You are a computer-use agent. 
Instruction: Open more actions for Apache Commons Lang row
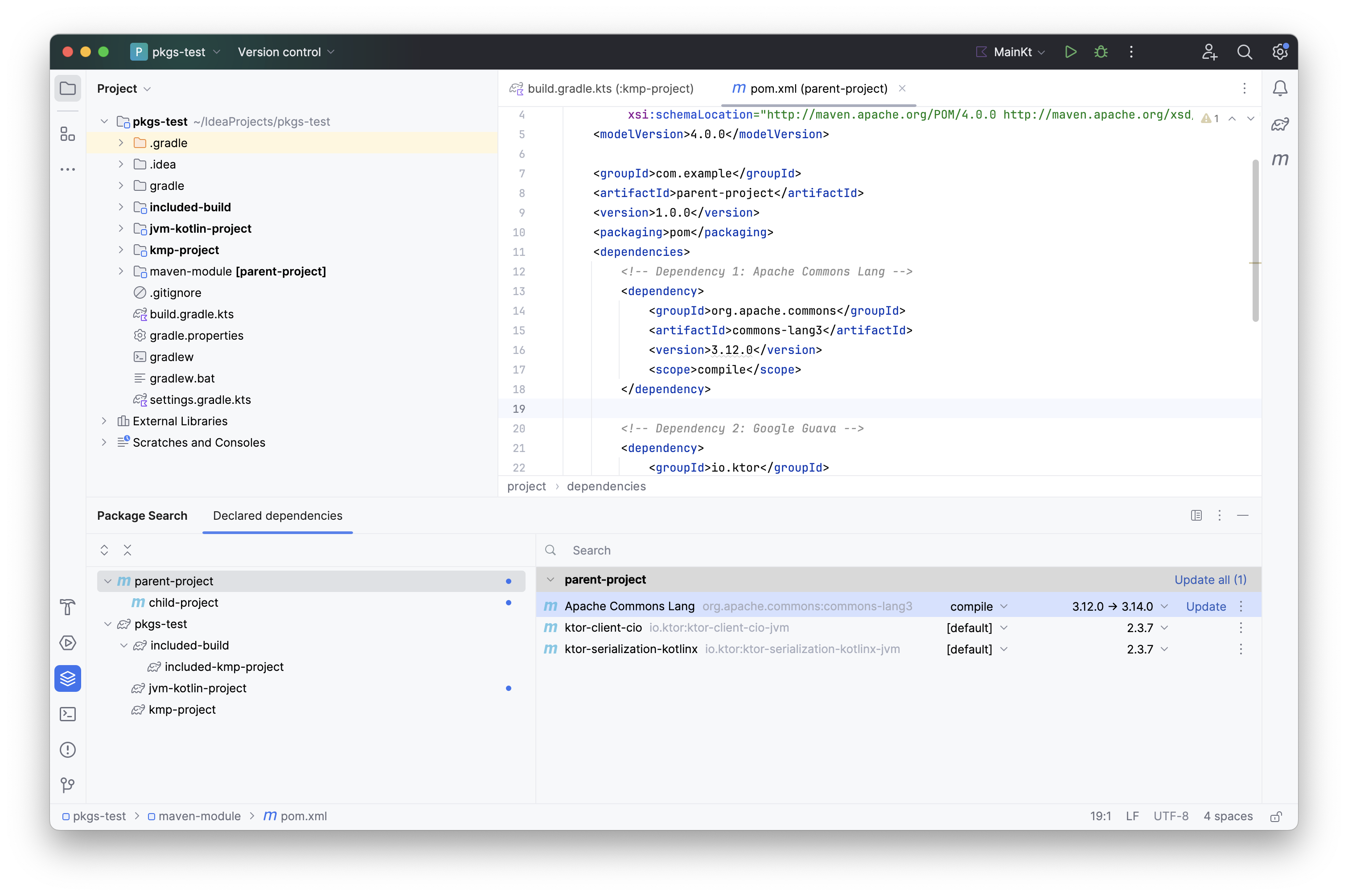[1241, 606]
